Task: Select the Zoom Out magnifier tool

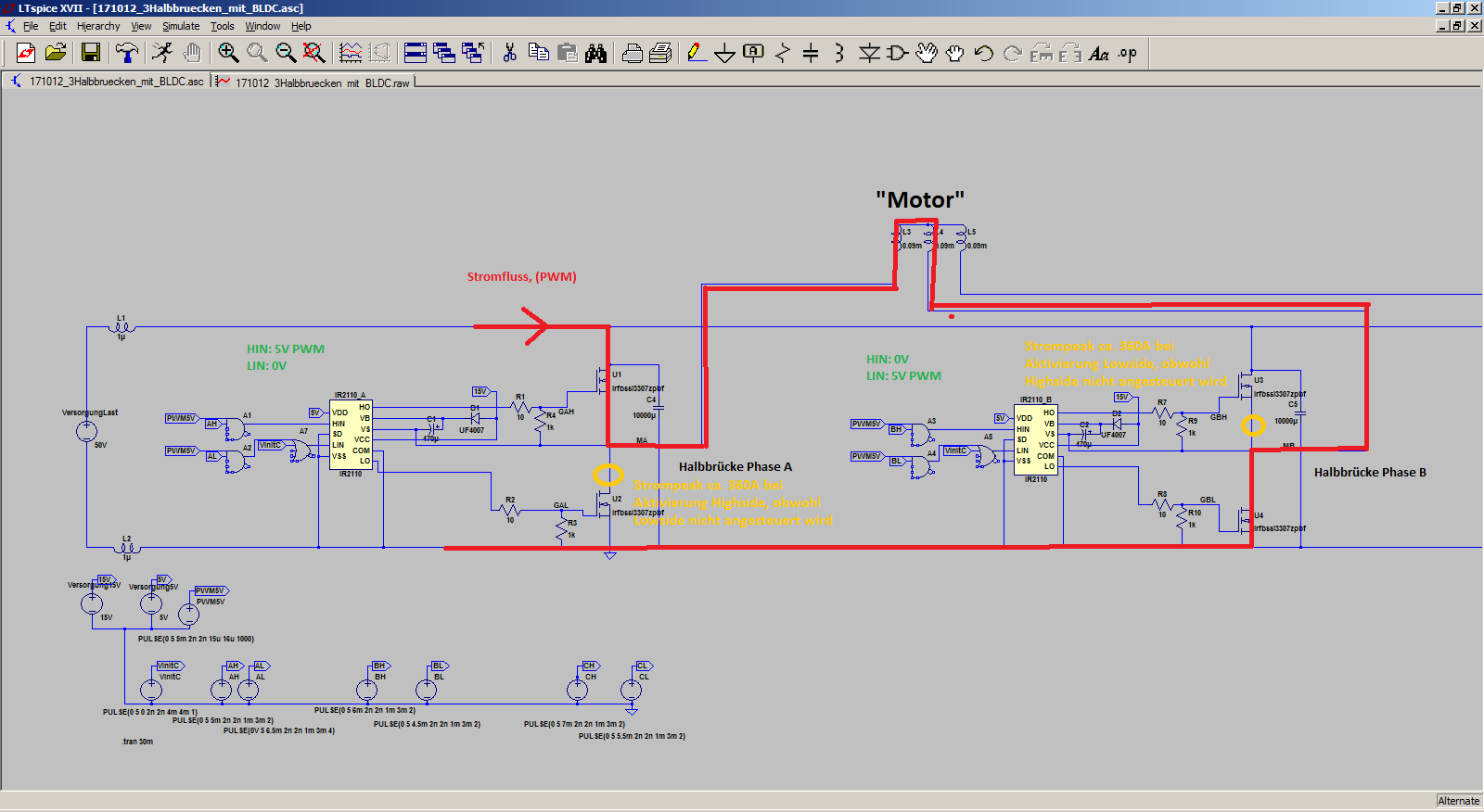Action: pos(286,53)
